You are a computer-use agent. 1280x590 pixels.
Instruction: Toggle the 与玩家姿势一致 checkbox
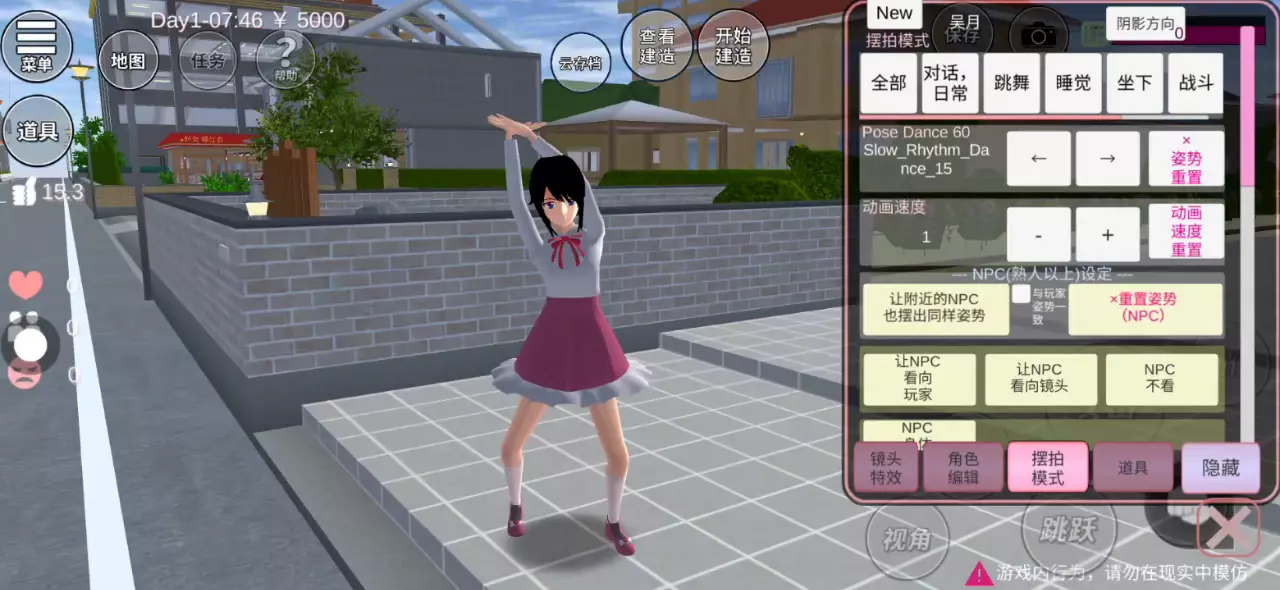[1021, 294]
